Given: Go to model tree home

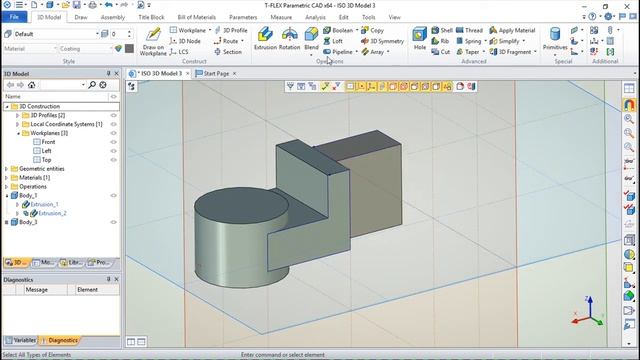Looking at the screenshot, I should (x=31, y=85).
